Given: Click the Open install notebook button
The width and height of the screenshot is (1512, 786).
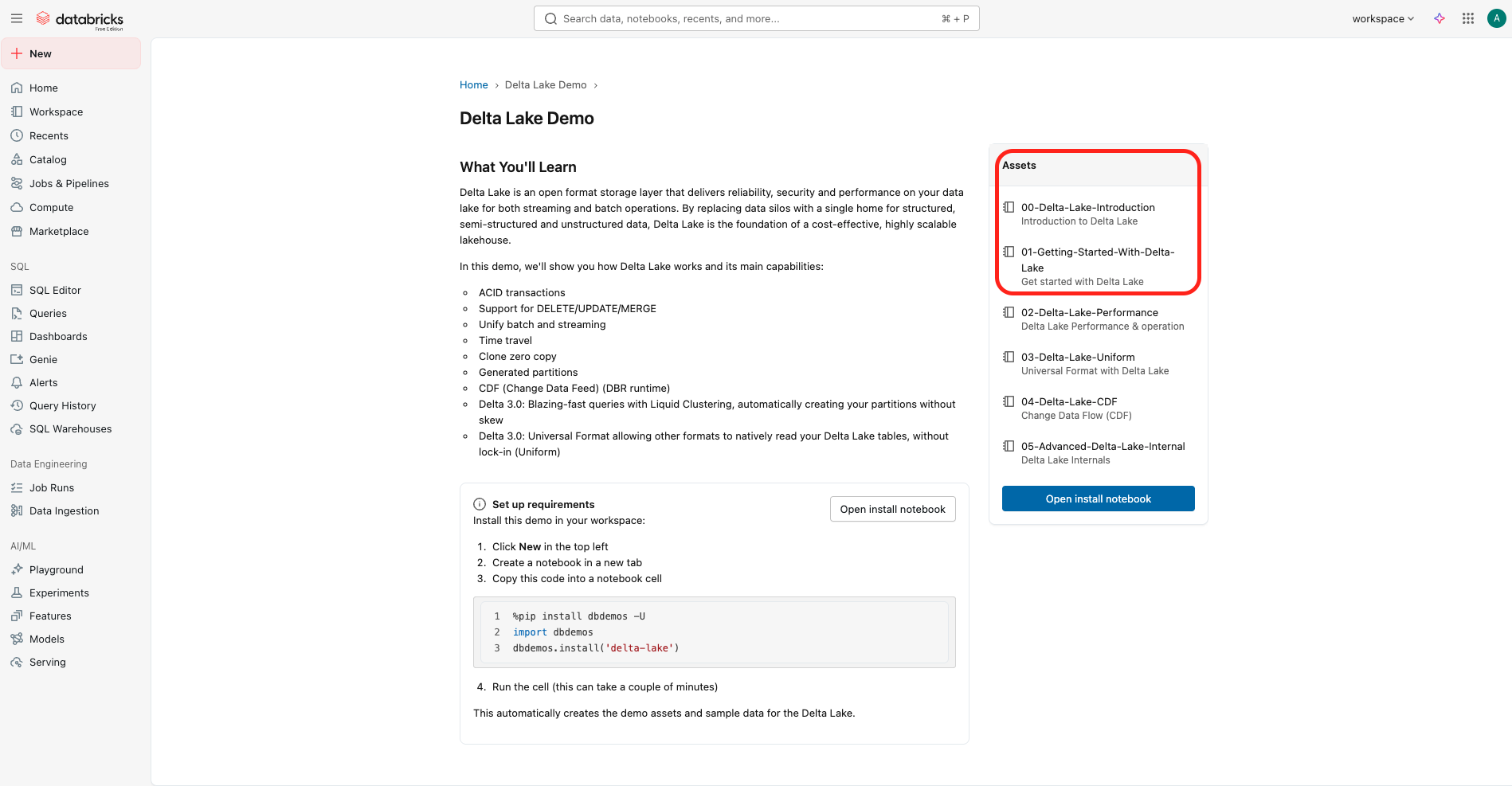Looking at the screenshot, I should [x=1098, y=499].
